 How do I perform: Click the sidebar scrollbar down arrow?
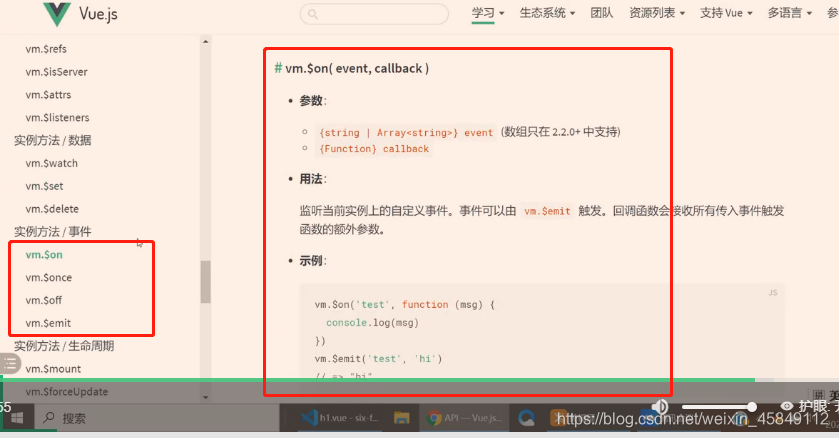205,397
